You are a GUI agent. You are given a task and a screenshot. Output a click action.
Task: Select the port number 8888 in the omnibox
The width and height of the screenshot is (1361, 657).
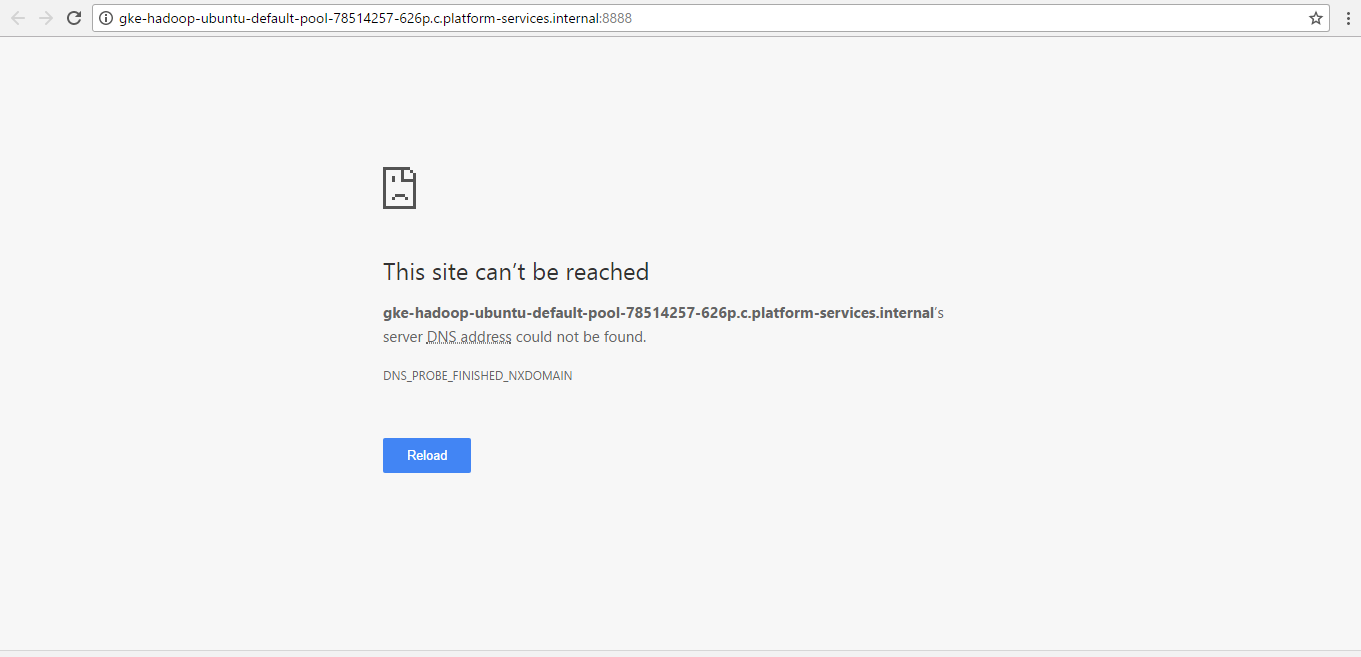click(x=616, y=17)
